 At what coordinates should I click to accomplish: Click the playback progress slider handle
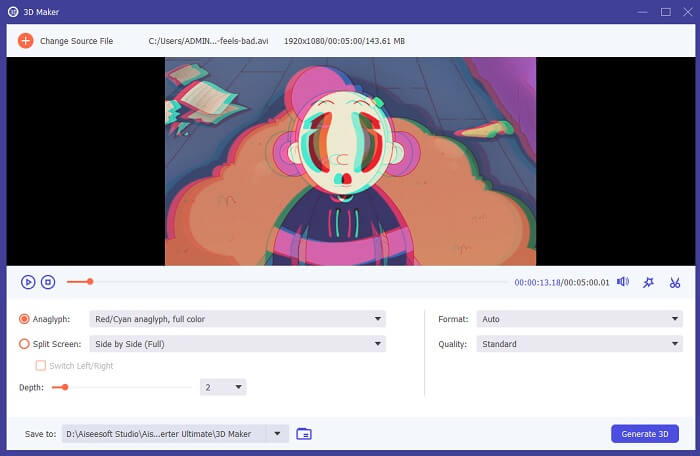click(90, 282)
